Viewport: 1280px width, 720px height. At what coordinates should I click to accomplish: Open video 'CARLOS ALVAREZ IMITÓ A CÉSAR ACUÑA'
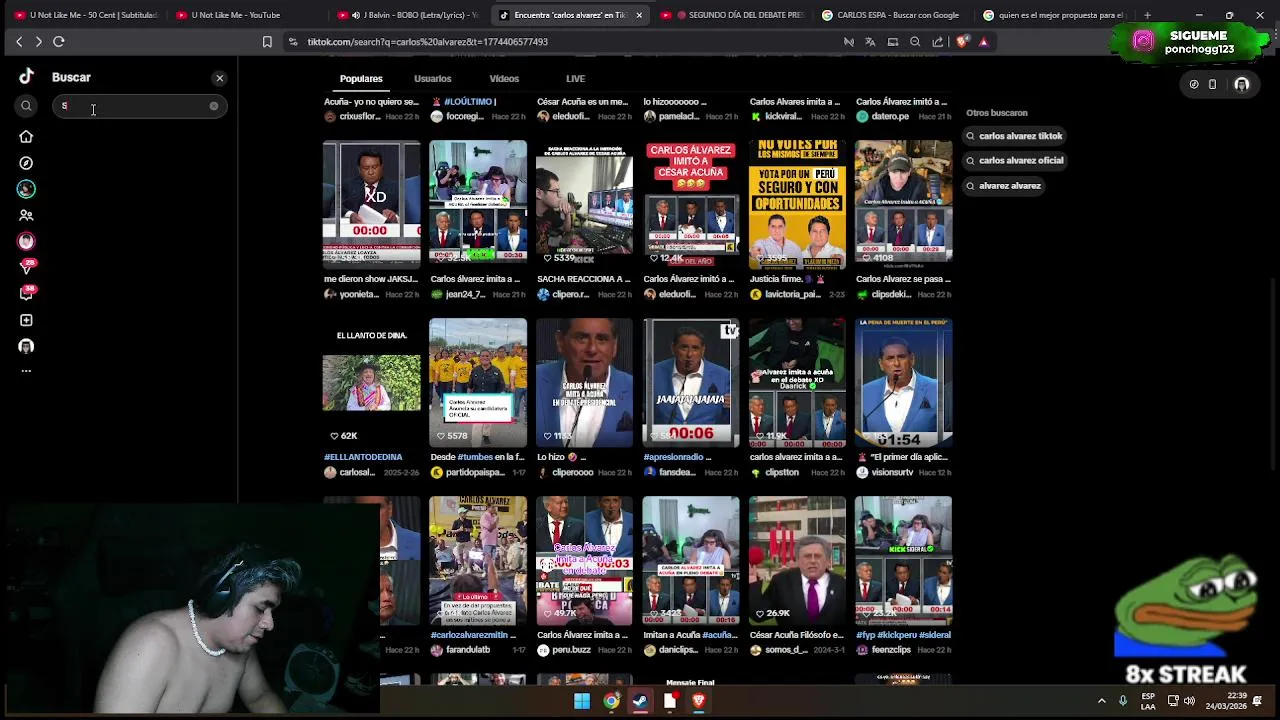691,205
